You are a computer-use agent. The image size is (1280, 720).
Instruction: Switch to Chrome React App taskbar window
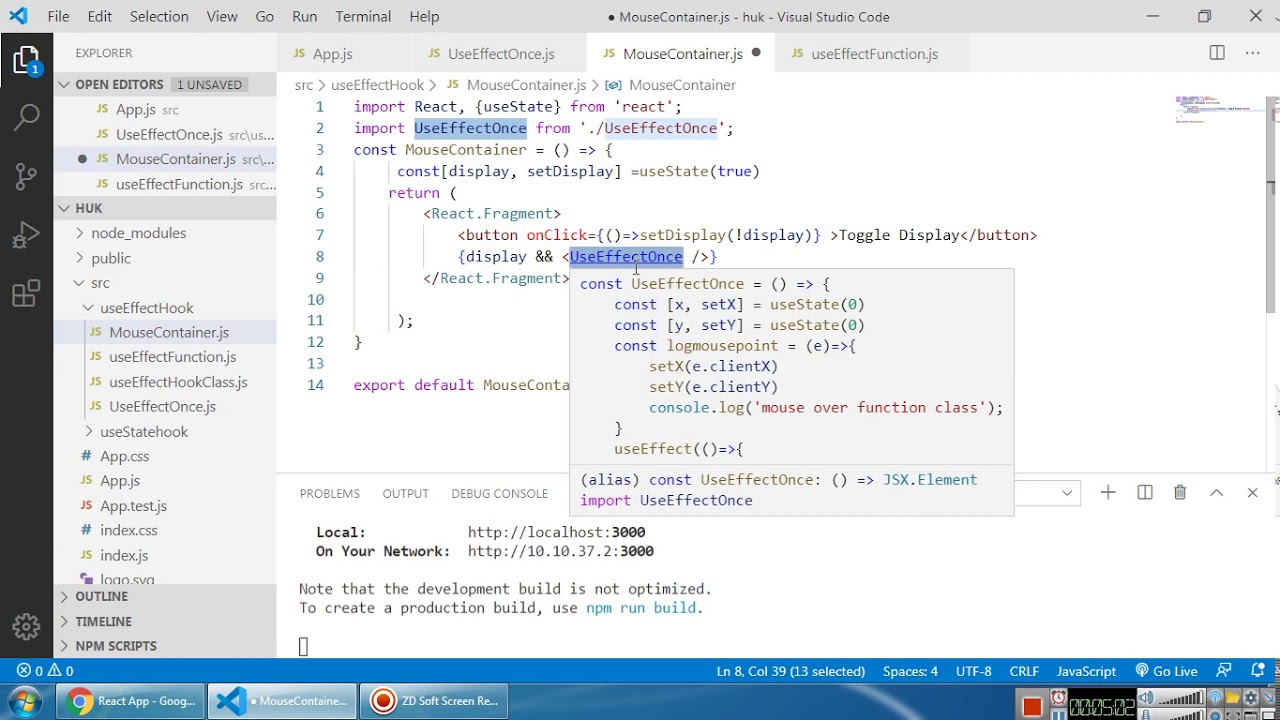(130, 701)
